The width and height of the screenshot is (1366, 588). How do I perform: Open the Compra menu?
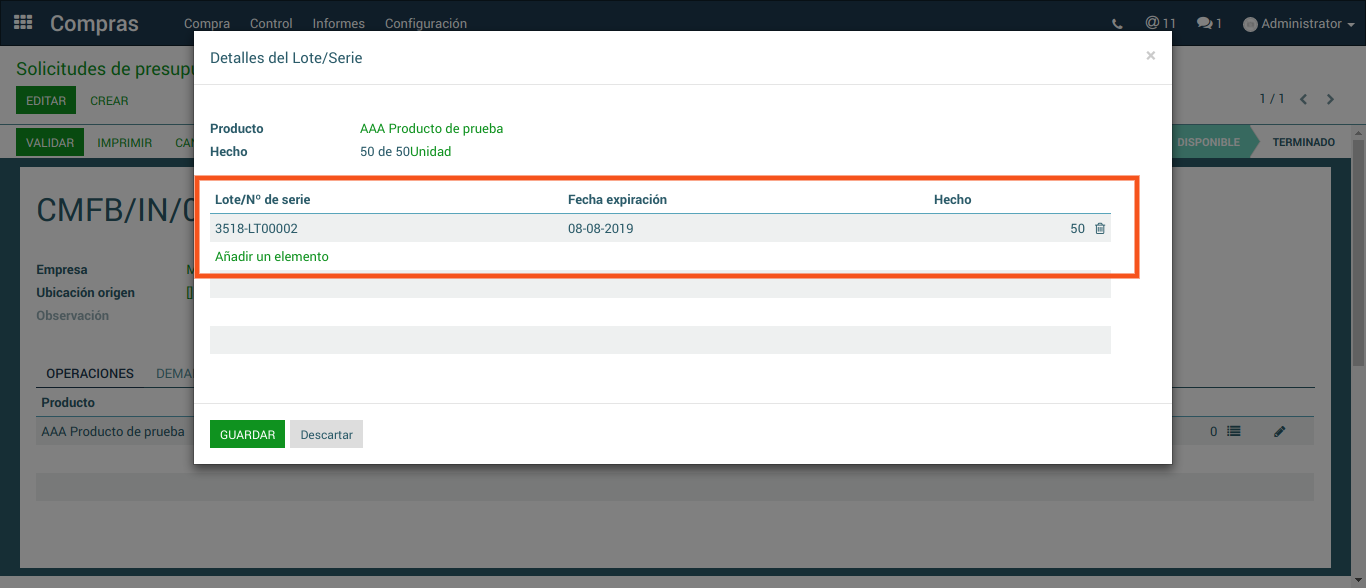click(207, 24)
